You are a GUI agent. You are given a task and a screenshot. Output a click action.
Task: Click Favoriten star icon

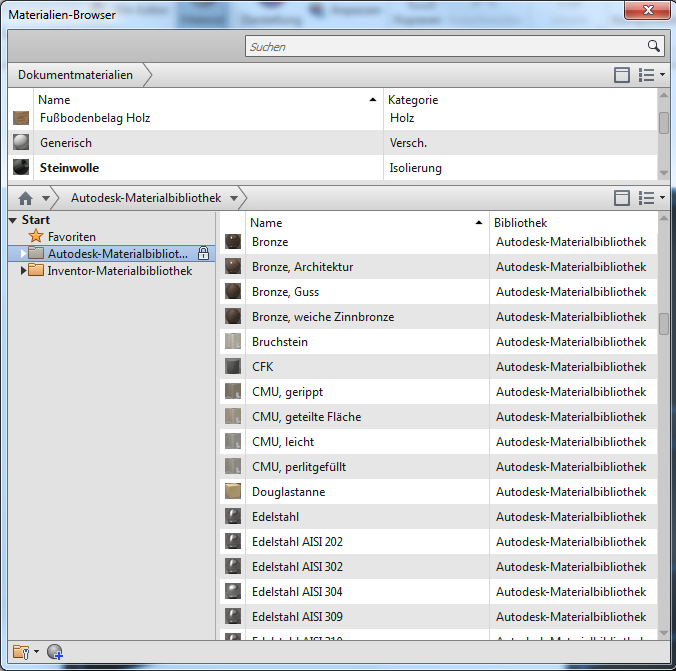tap(36, 236)
